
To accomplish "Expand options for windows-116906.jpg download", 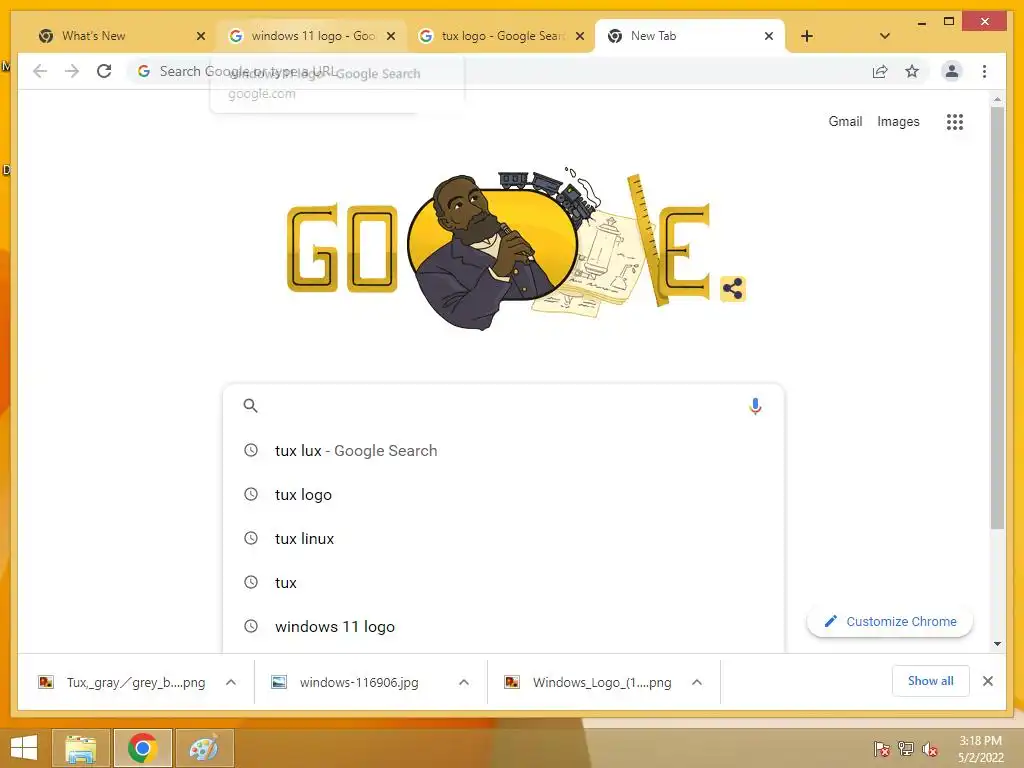I will [x=464, y=682].
